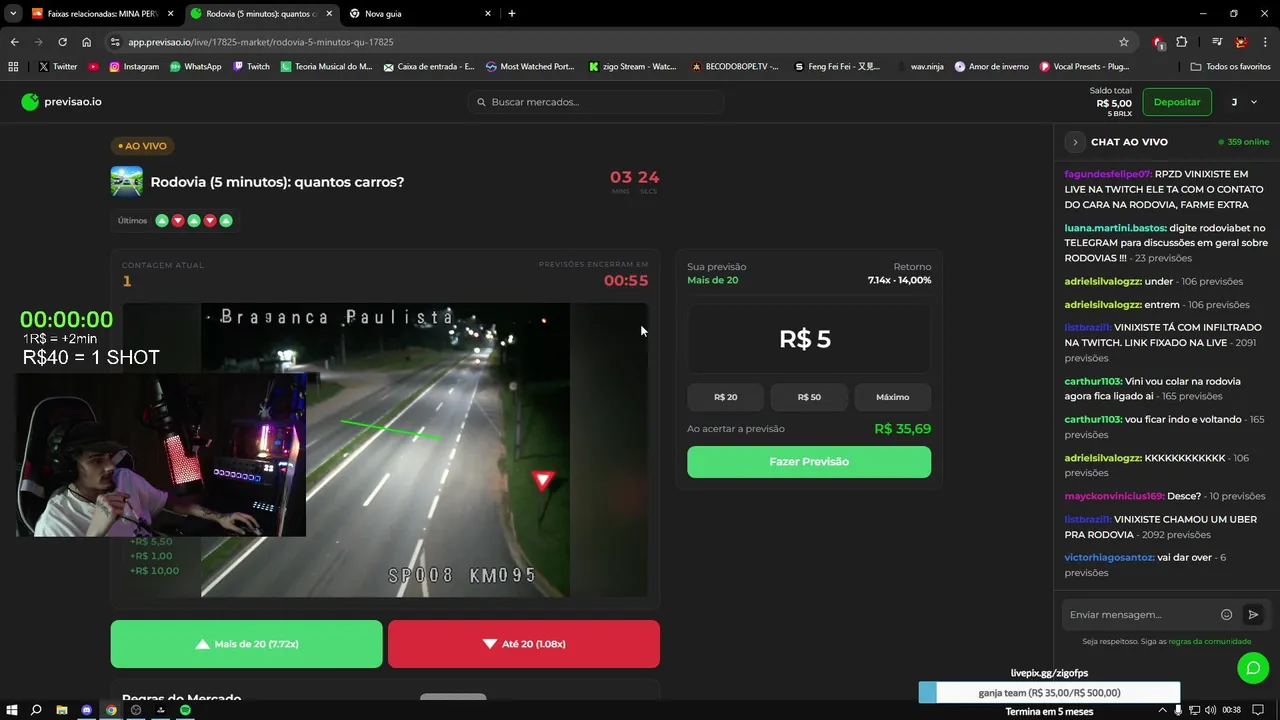
Task: Click the previsao.io logo
Action: tap(61, 102)
